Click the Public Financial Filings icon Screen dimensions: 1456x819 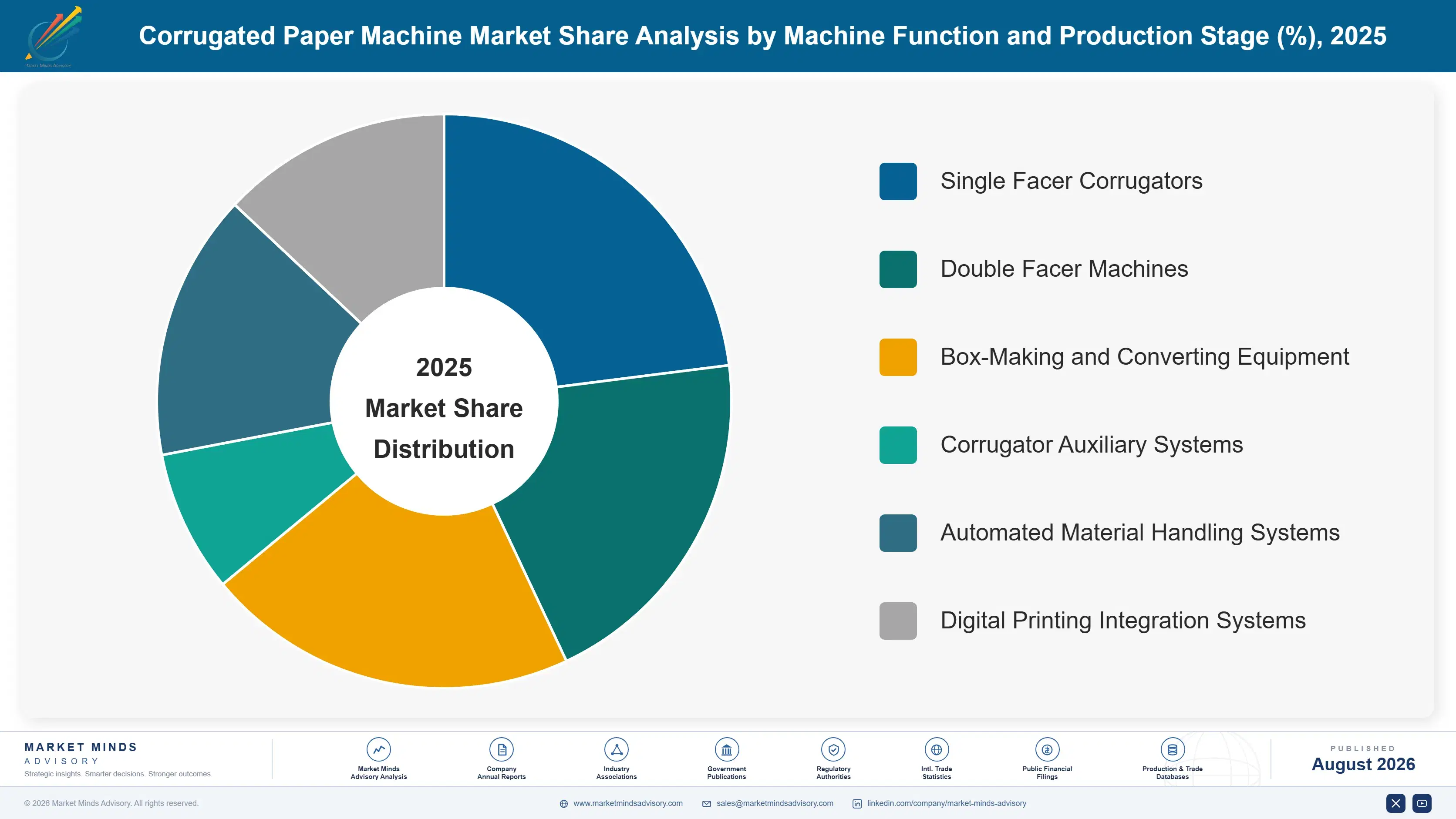click(x=1047, y=749)
